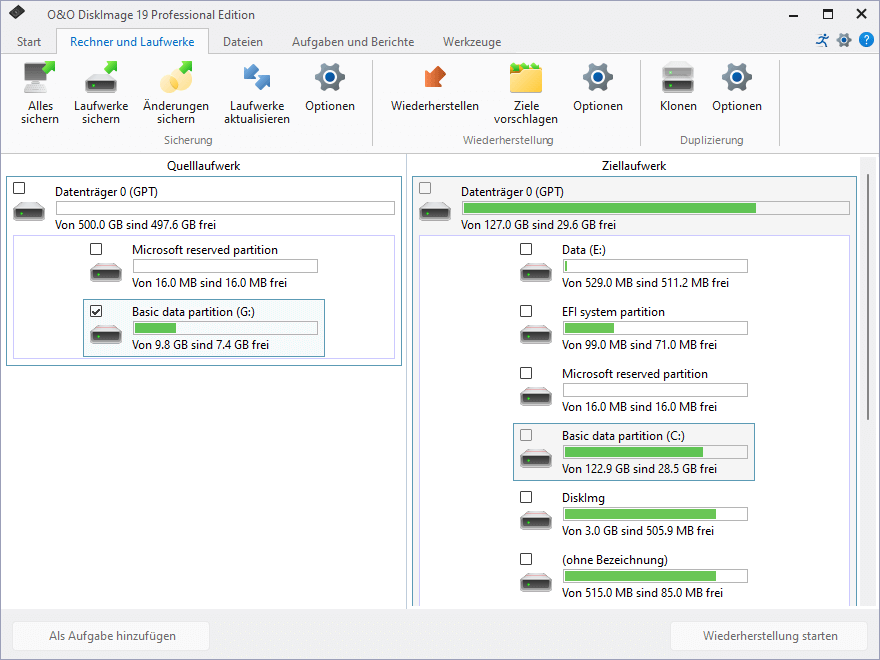Open Optionen gear in Duplizierung group
Screen dimensions: 880x660
coord(737,77)
